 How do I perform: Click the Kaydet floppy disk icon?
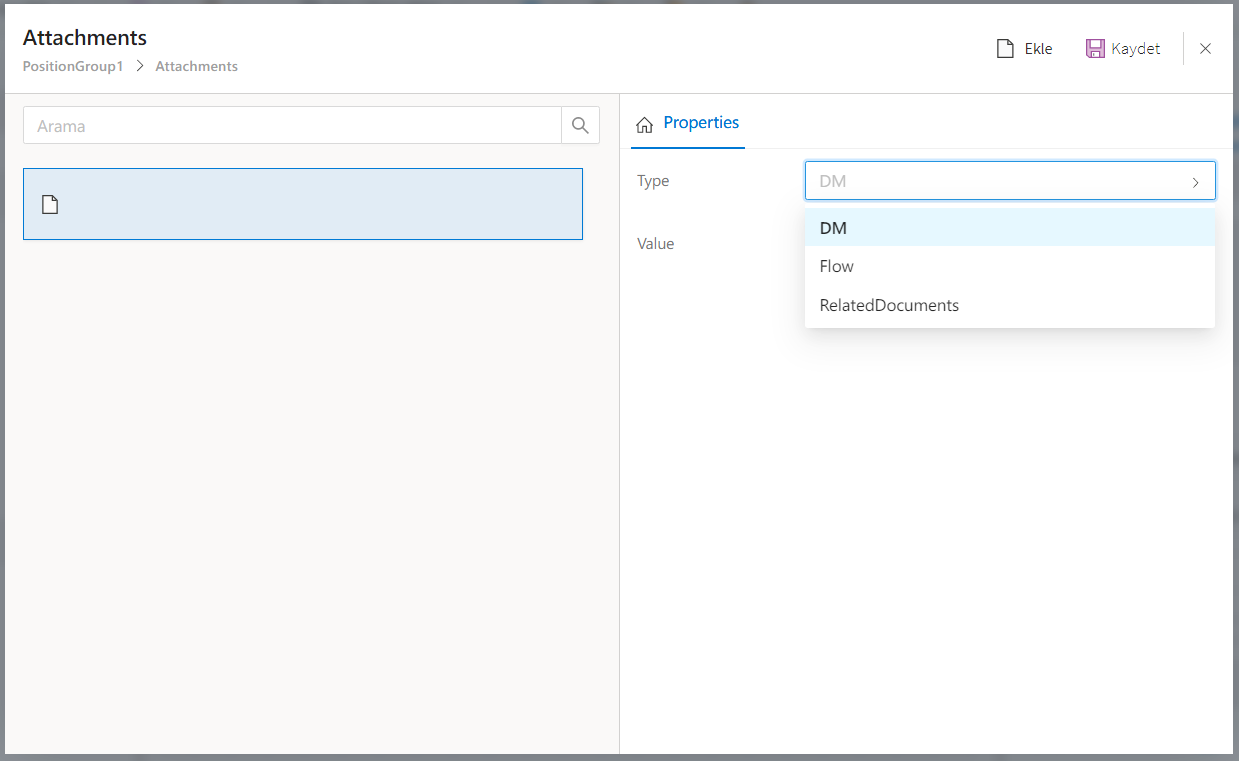coord(1095,48)
